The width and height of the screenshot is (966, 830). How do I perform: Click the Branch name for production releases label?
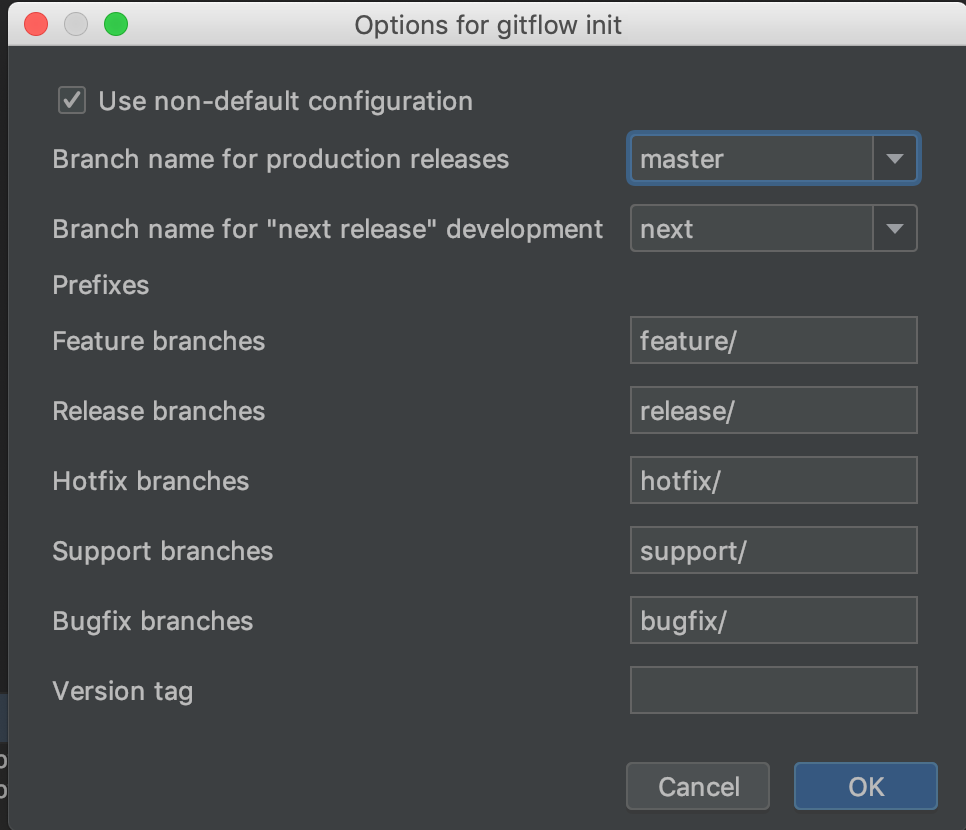[x=281, y=159]
